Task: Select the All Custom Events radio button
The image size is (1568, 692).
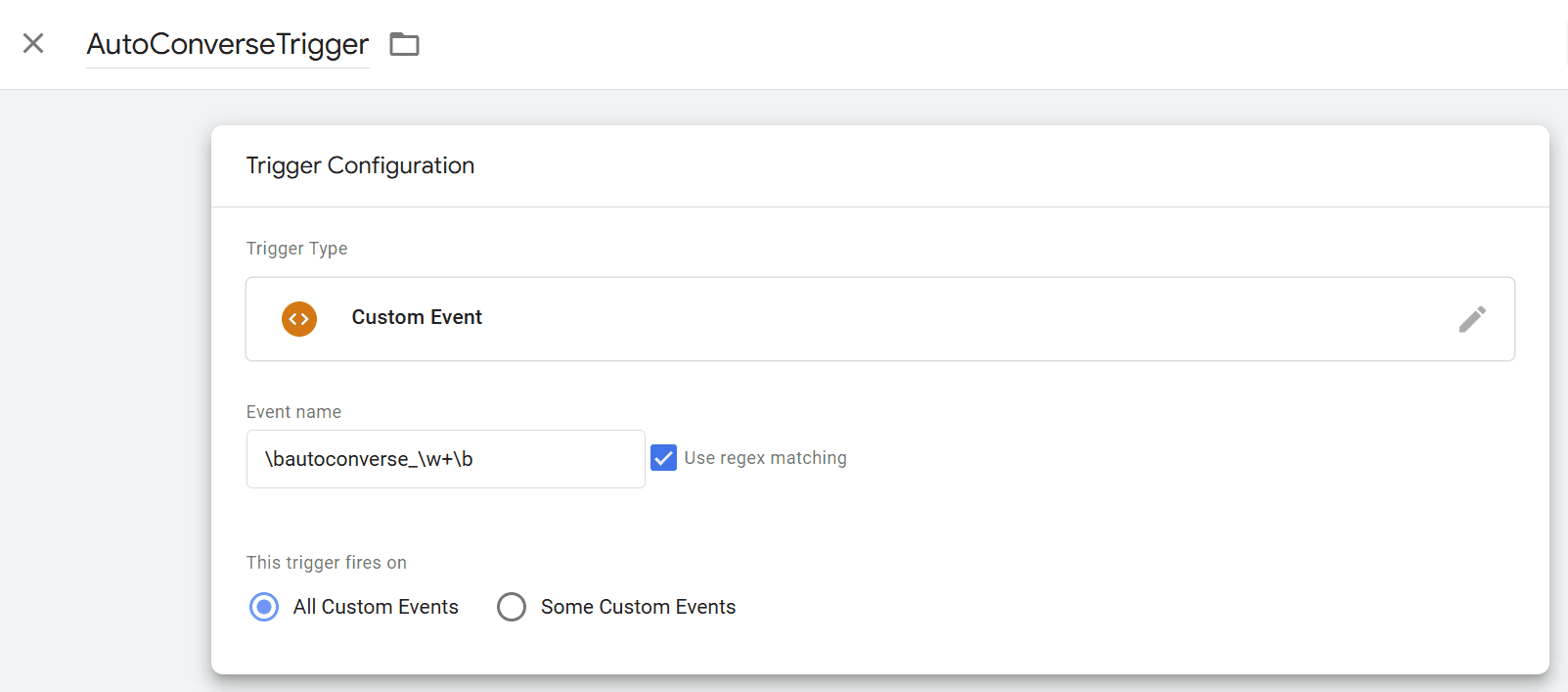Action: click(264, 607)
